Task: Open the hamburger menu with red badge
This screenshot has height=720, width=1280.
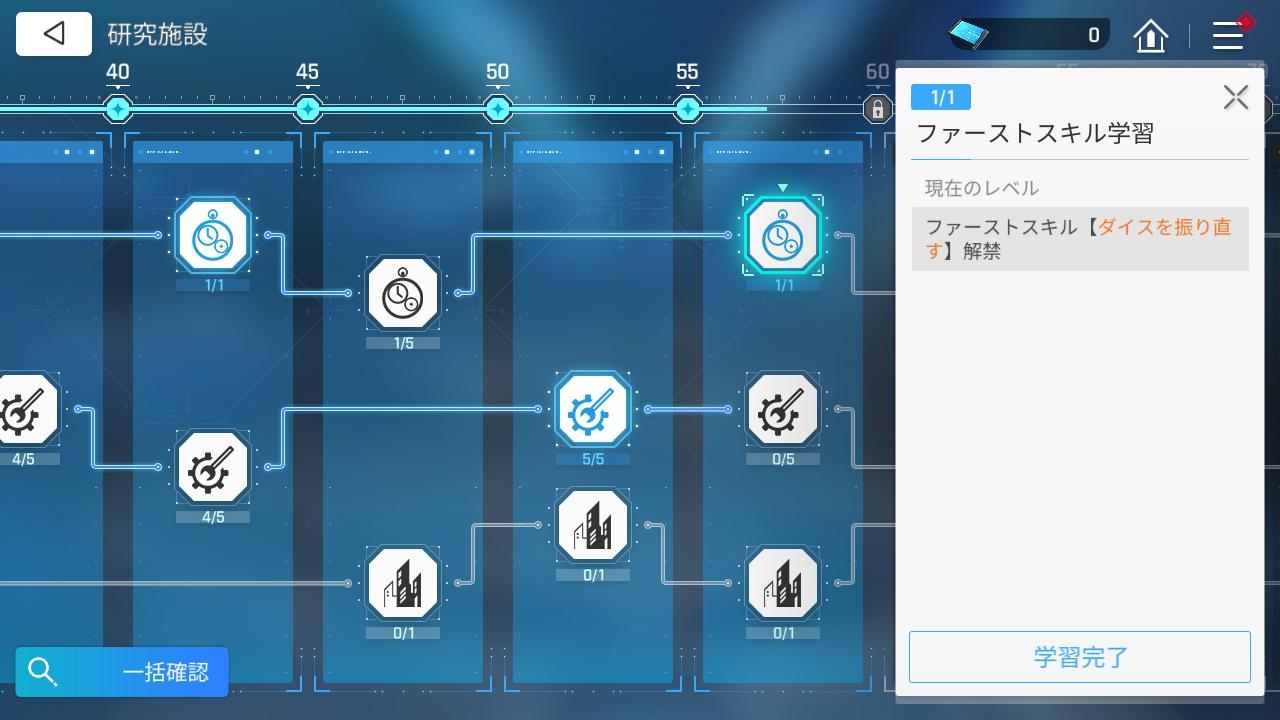Action: [x=1228, y=36]
